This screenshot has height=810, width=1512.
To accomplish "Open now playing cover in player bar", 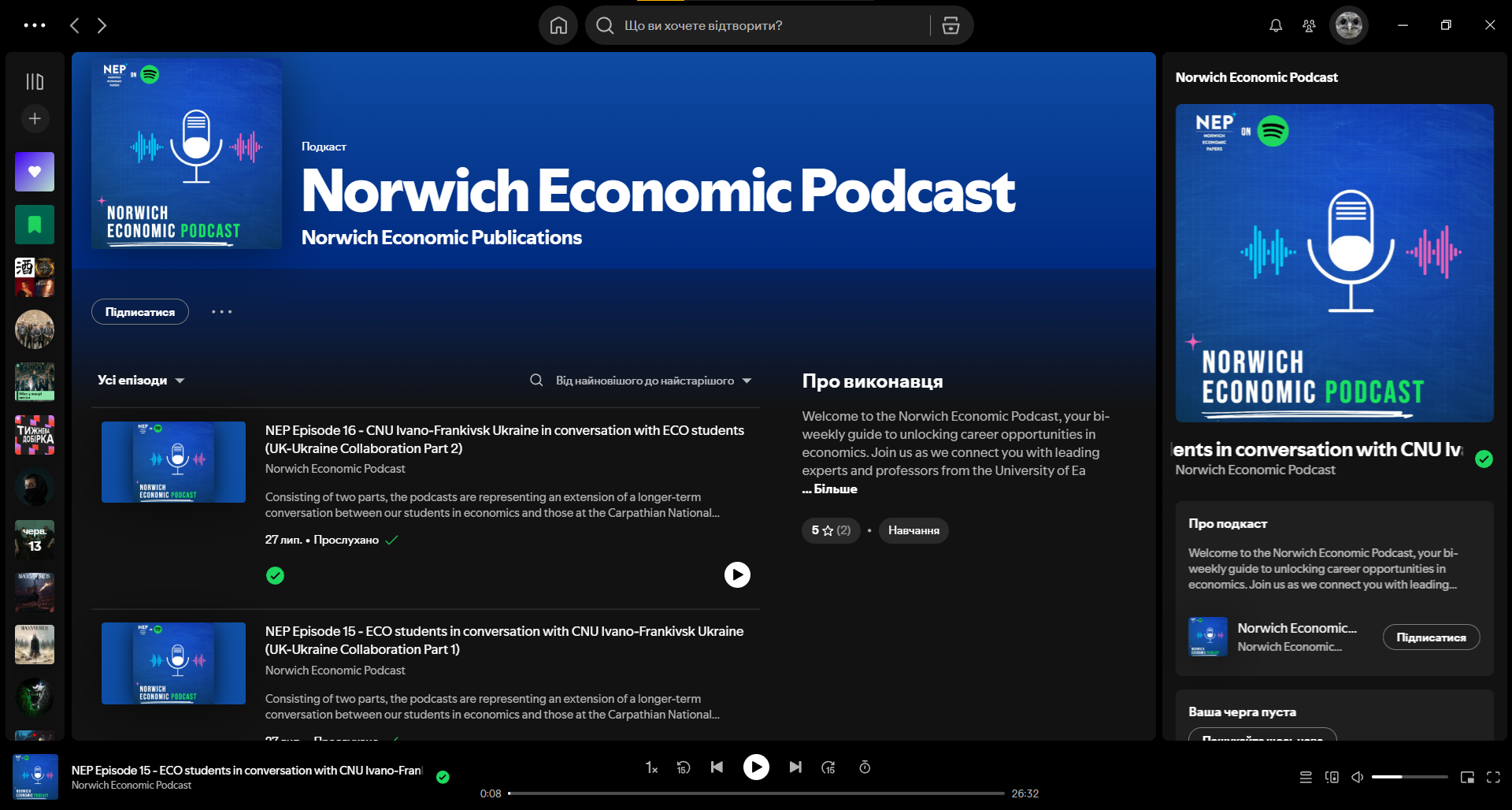I will click(35, 777).
